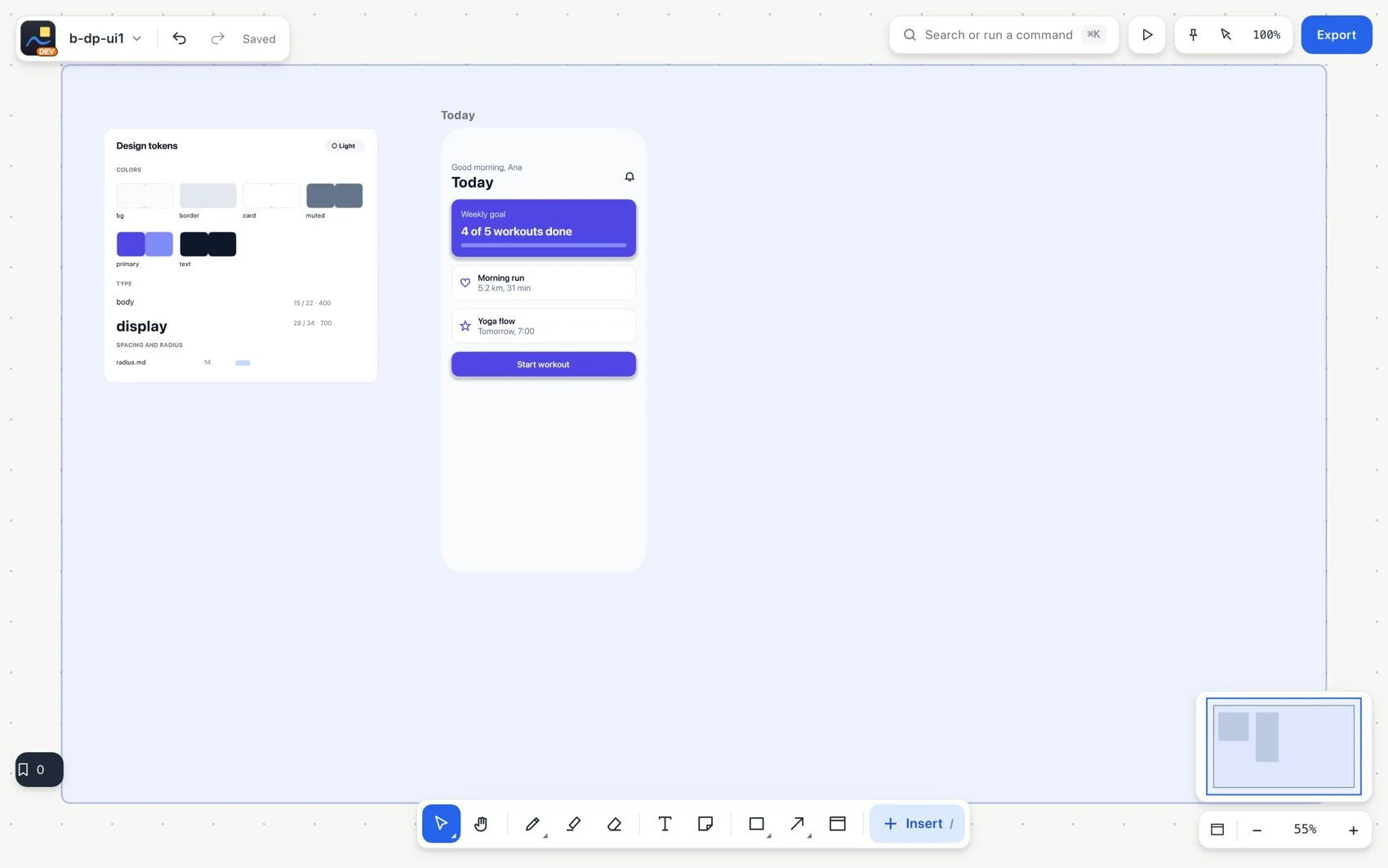Select the muted color swatch
Image resolution: width=1388 pixels, height=868 pixels.
point(335,196)
